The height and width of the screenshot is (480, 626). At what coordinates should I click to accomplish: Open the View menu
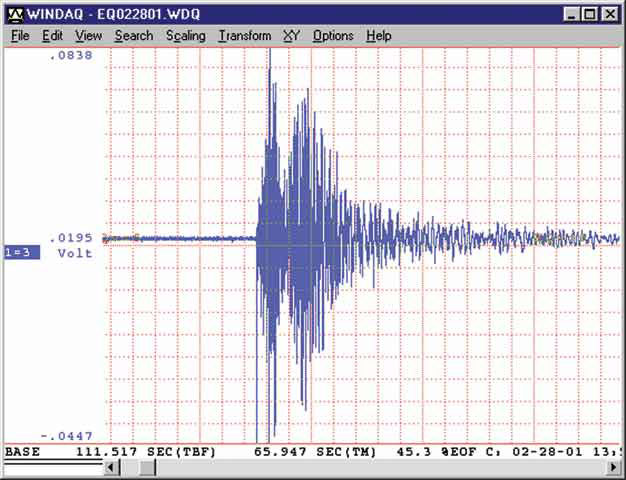click(88, 36)
